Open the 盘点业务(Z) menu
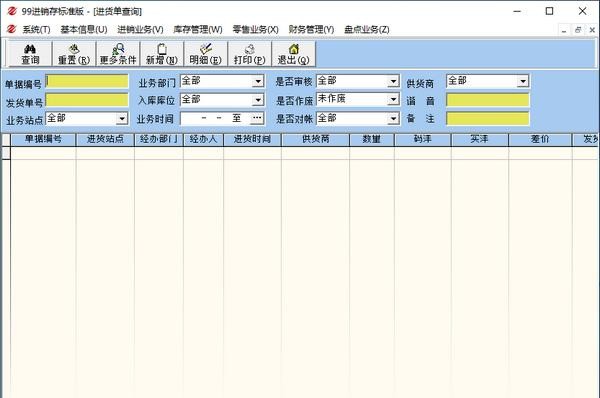This screenshot has width=600, height=398. click(367, 29)
